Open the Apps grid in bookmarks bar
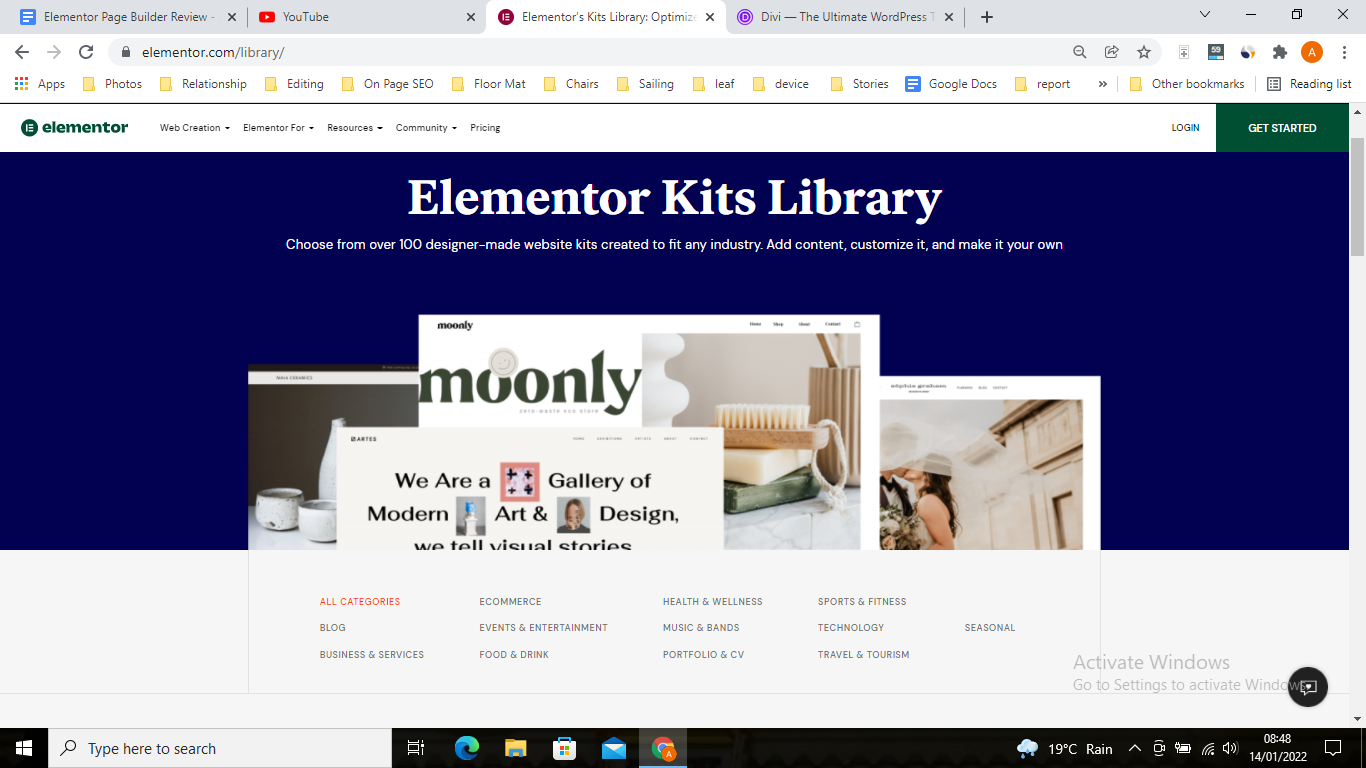Viewport: 1366px width, 768px height. click(x=40, y=84)
